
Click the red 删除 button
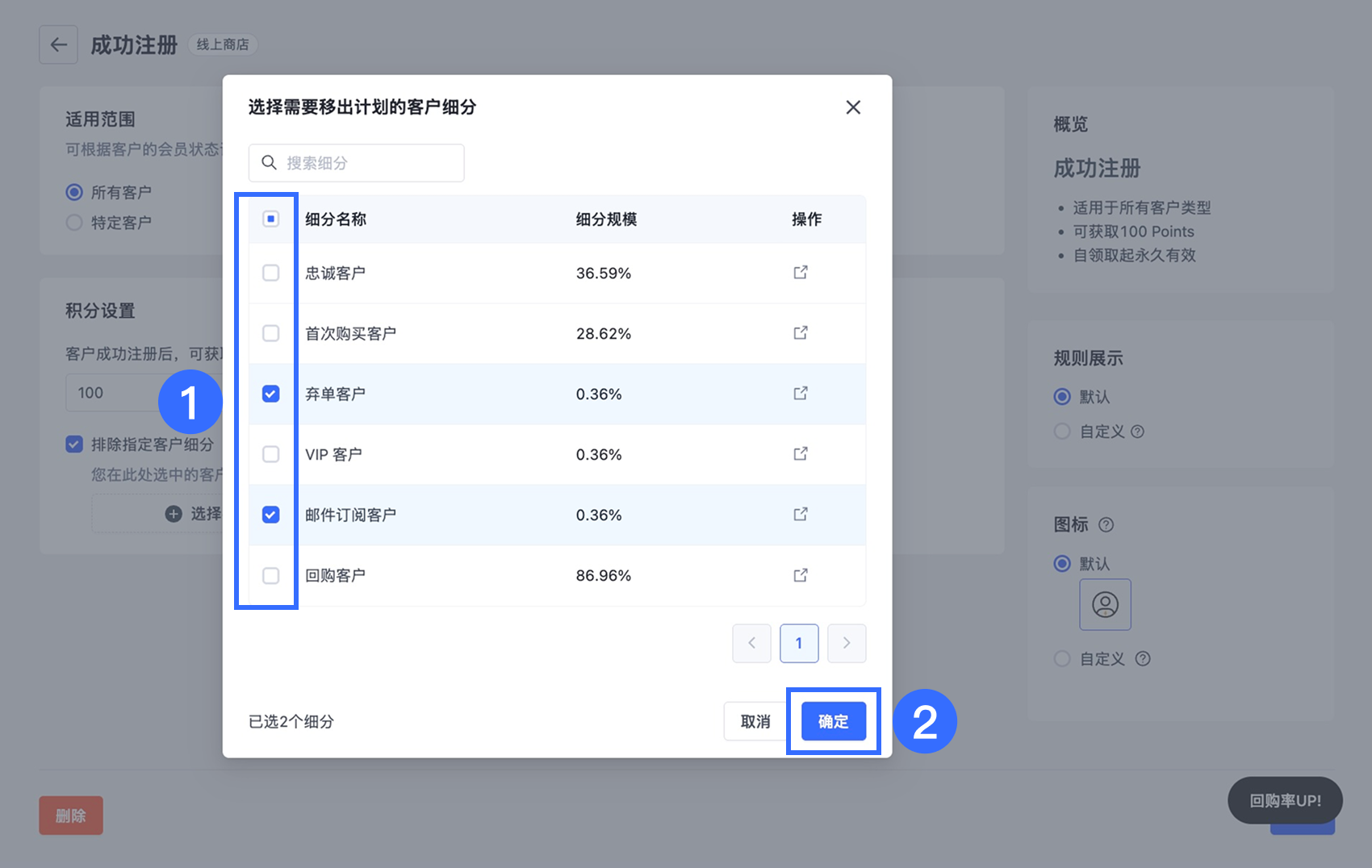[x=71, y=816]
